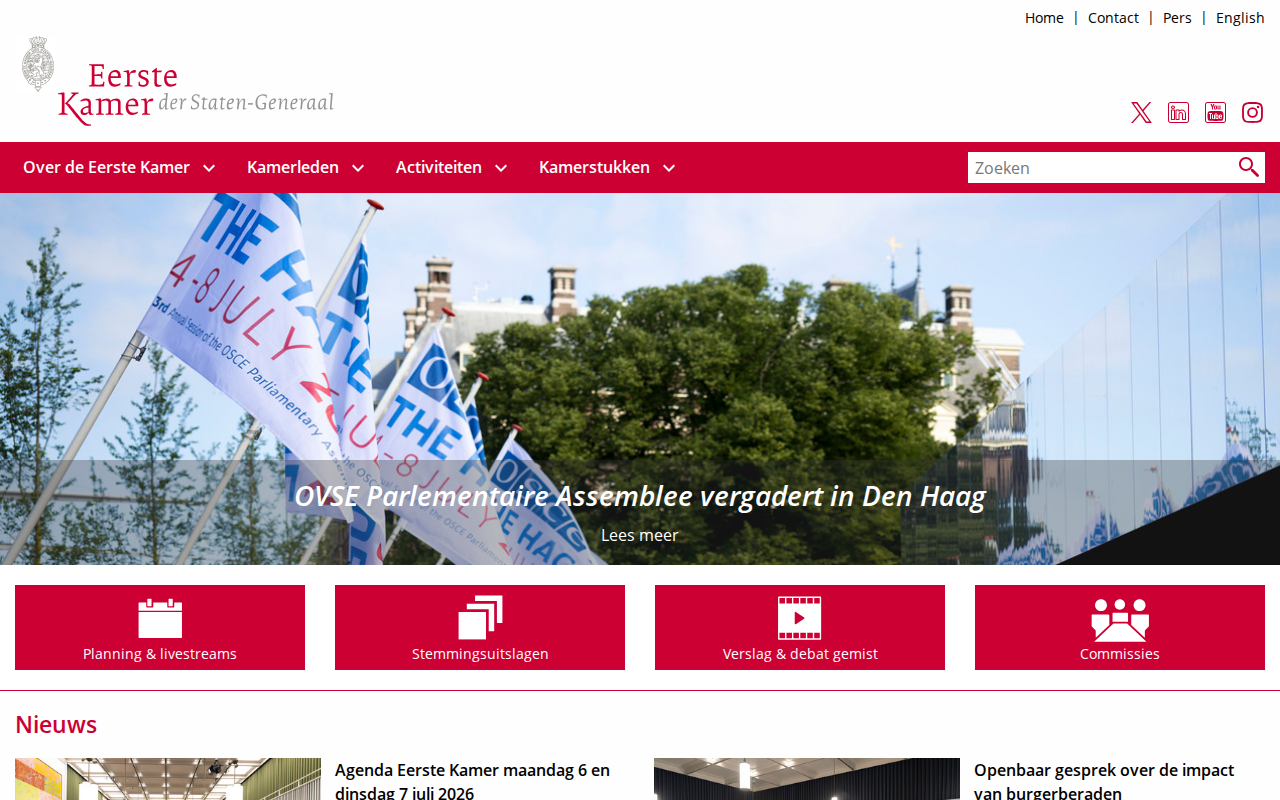Open the LinkedIn social icon
This screenshot has height=800, width=1280.
point(1178,113)
